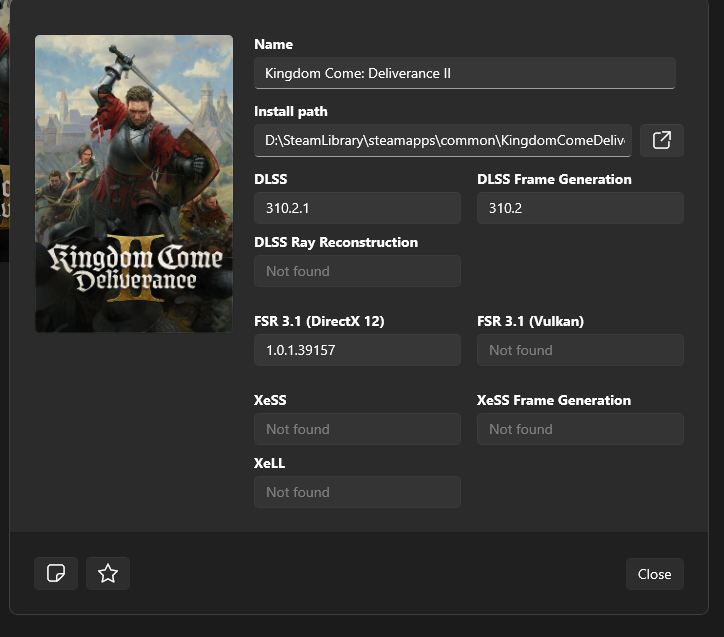Select the XeSS Not found field
The image size is (724, 637).
point(357,429)
